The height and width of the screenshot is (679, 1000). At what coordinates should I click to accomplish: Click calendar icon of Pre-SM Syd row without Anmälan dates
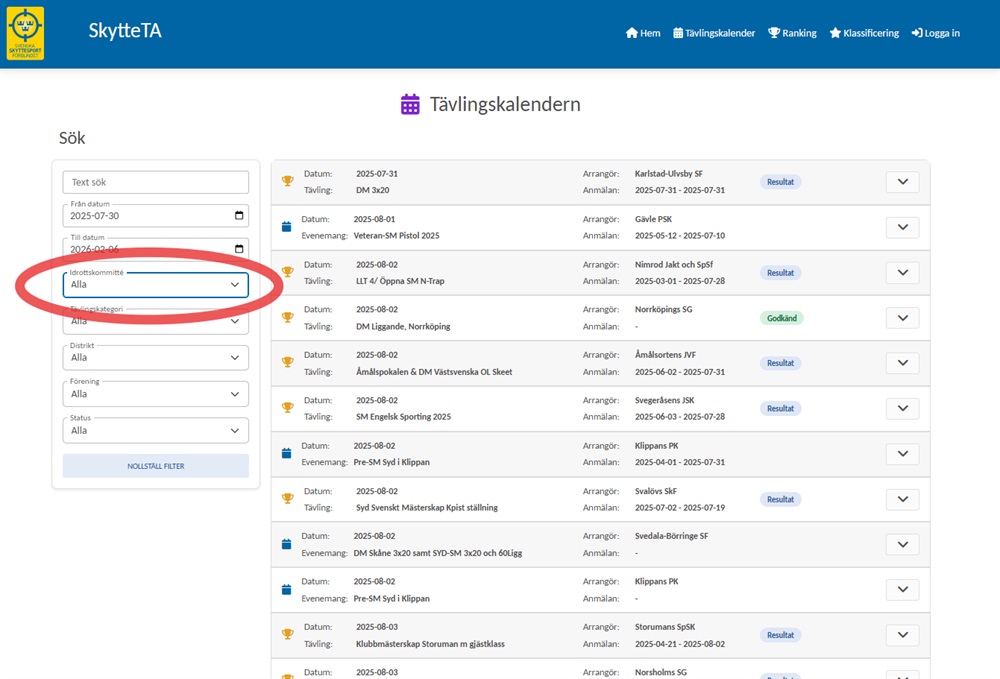(286, 589)
